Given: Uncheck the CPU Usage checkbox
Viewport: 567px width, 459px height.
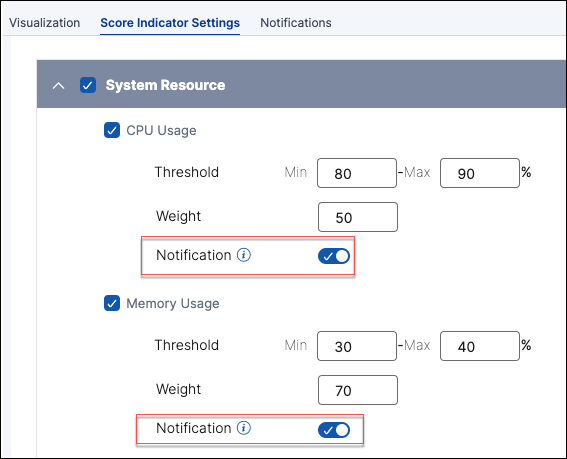Looking at the screenshot, I should (x=112, y=130).
